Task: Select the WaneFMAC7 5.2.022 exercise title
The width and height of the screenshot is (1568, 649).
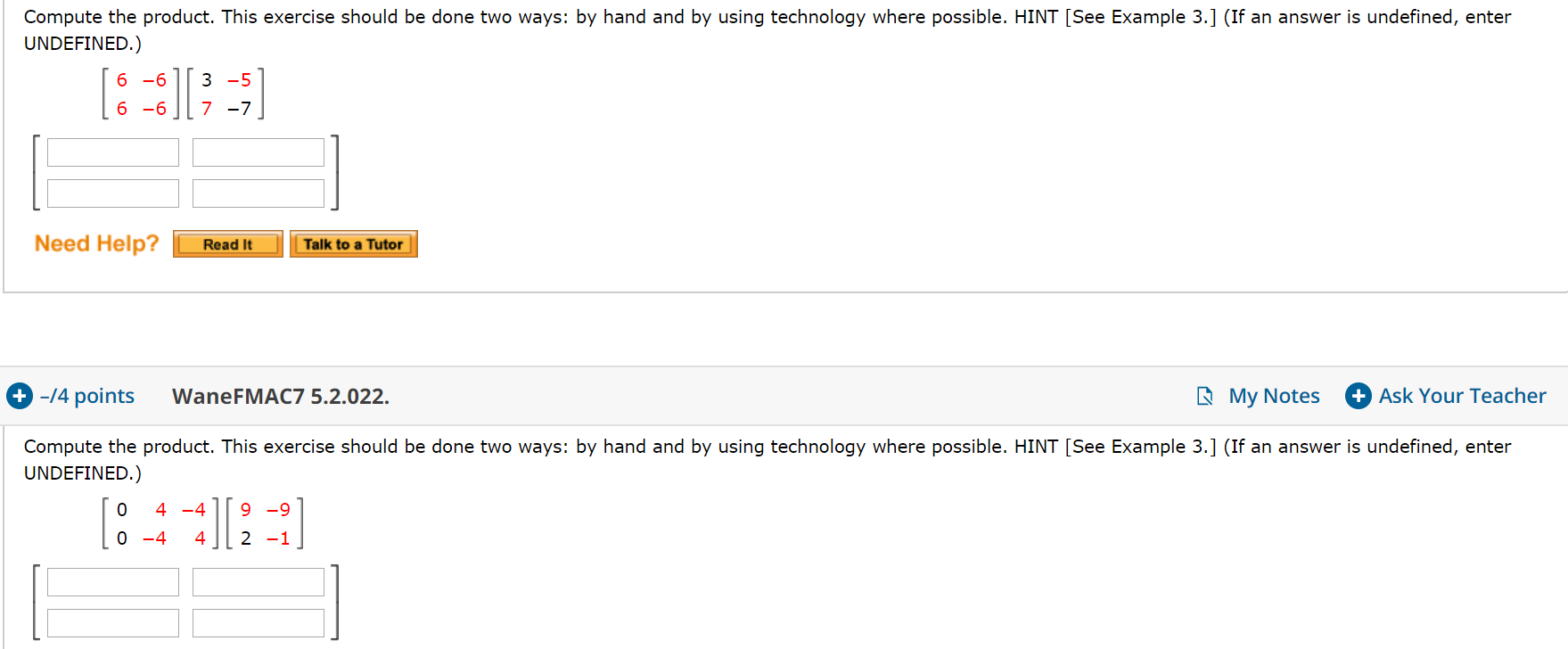Action: point(280,396)
